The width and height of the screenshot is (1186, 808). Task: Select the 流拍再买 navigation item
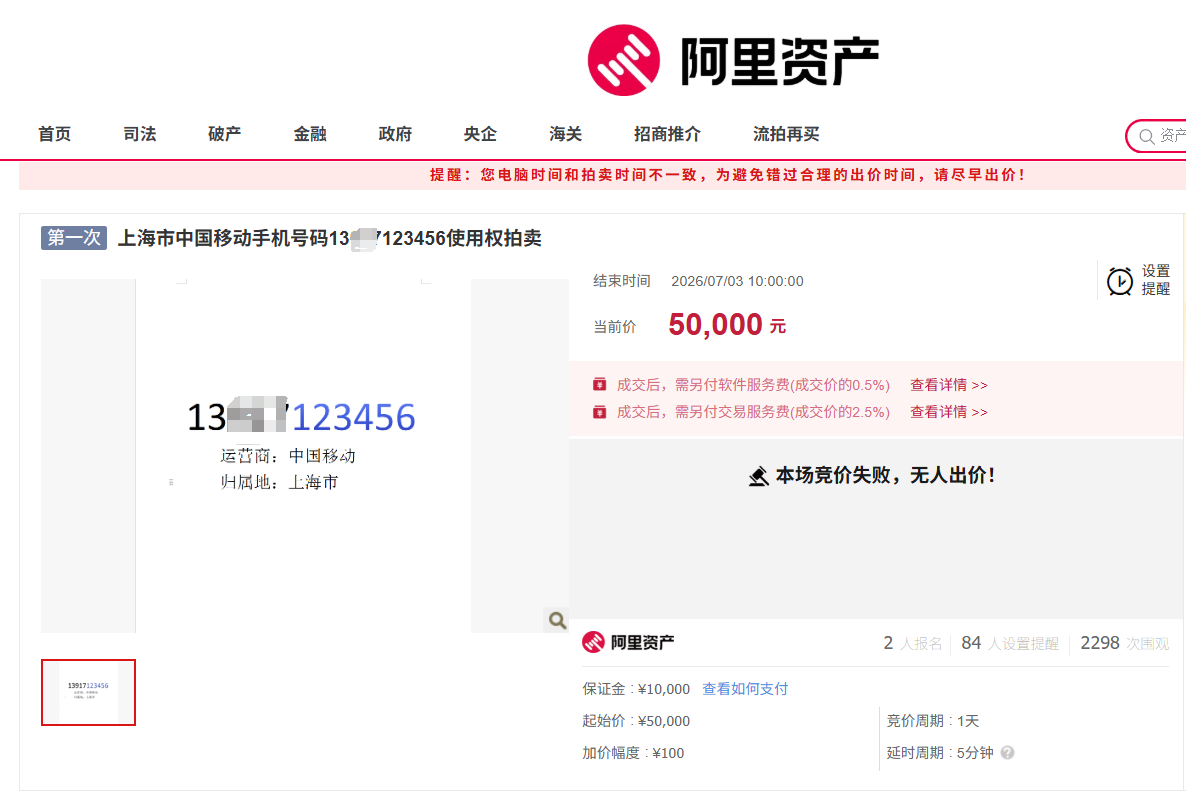coord(786,134)
